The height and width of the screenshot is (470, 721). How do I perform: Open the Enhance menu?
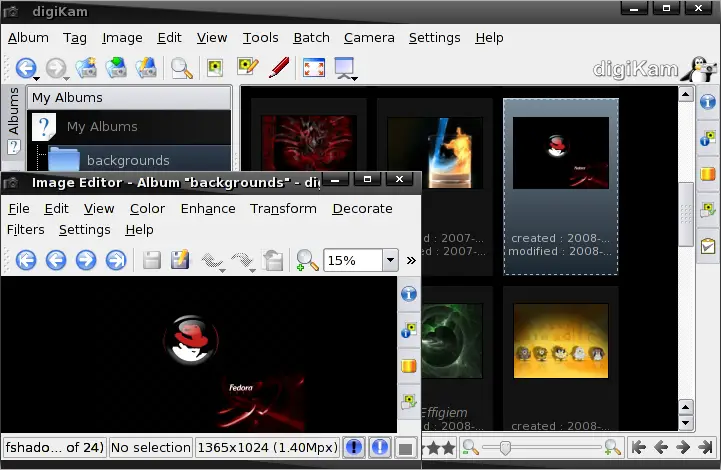point(208,209)
